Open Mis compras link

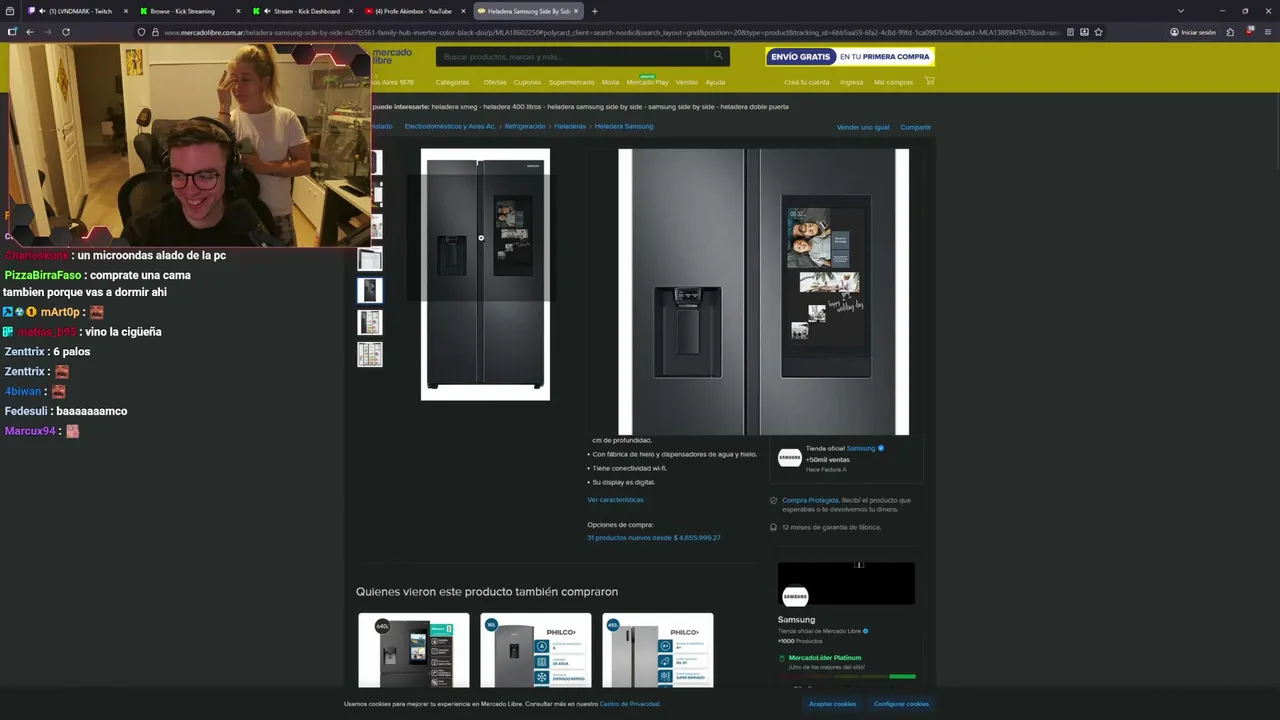click(893, 82)
